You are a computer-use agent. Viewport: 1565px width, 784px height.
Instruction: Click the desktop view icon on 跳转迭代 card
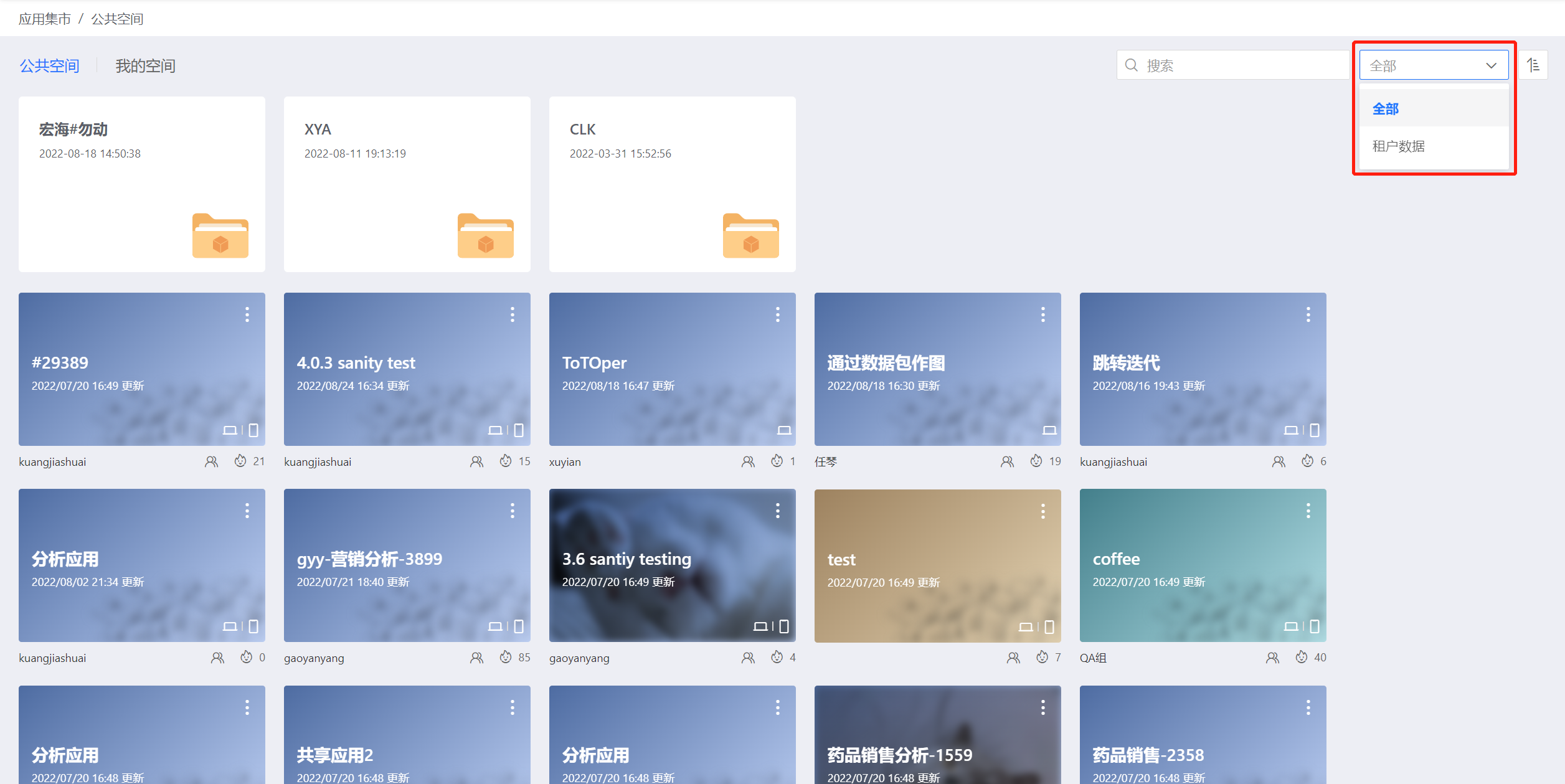[x=1290, y=430]
